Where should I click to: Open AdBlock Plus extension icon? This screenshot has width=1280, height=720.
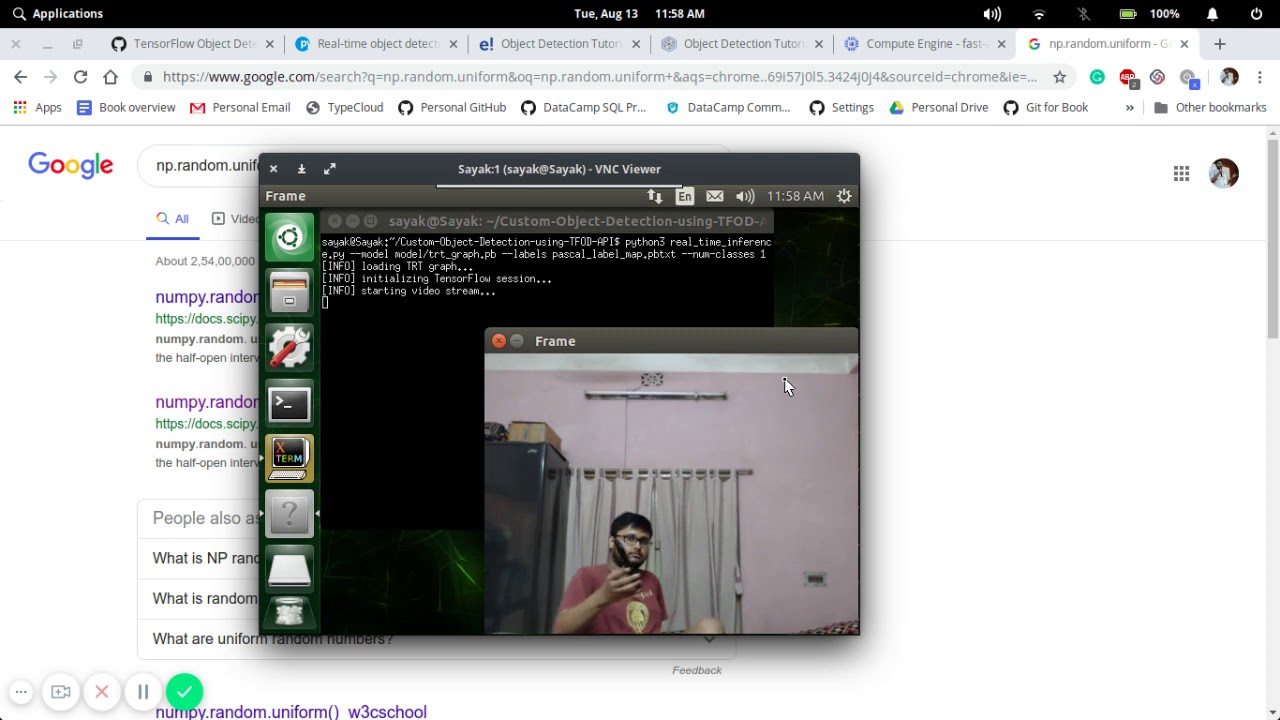pyautogui.click(x=1127, y=77)
